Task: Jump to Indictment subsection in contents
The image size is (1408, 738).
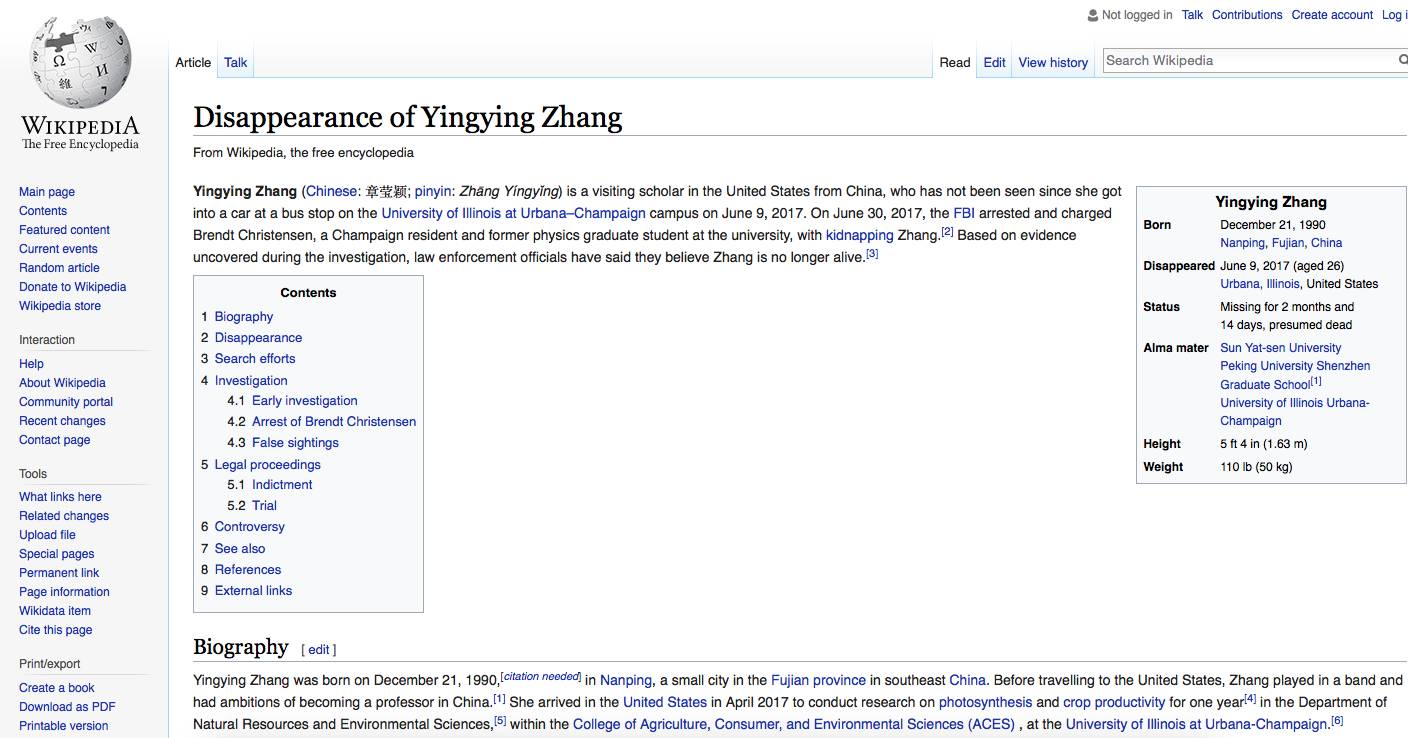Action: tap(282, 485)
